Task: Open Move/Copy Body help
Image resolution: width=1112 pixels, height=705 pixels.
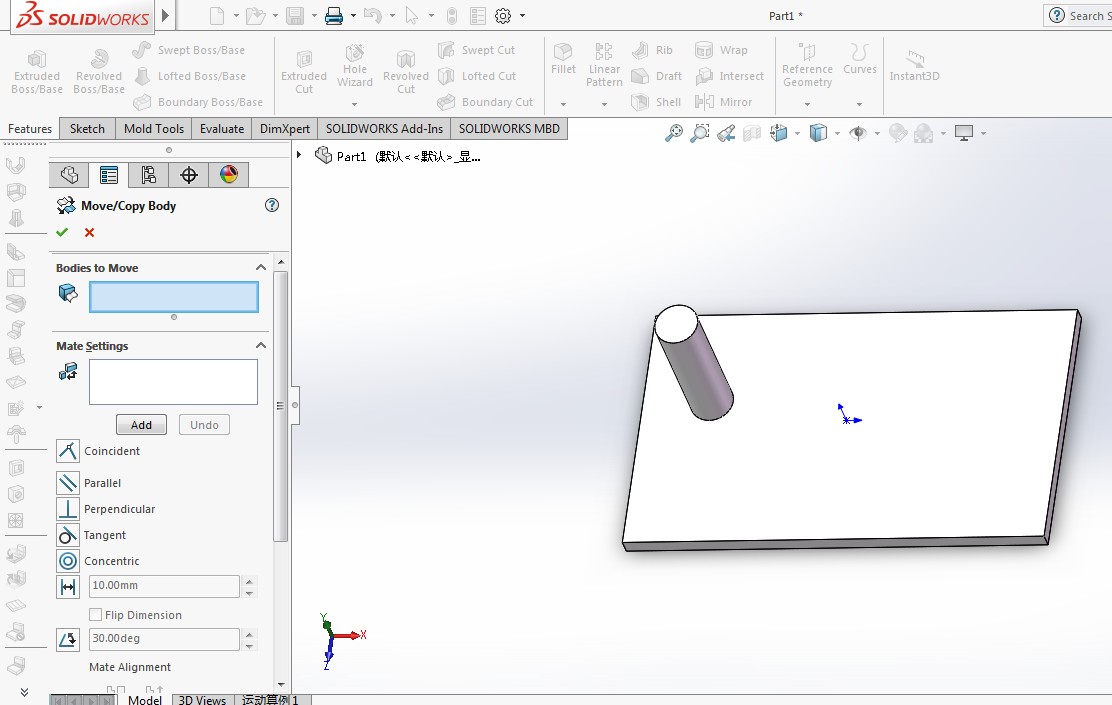Action: coord(272,205)
